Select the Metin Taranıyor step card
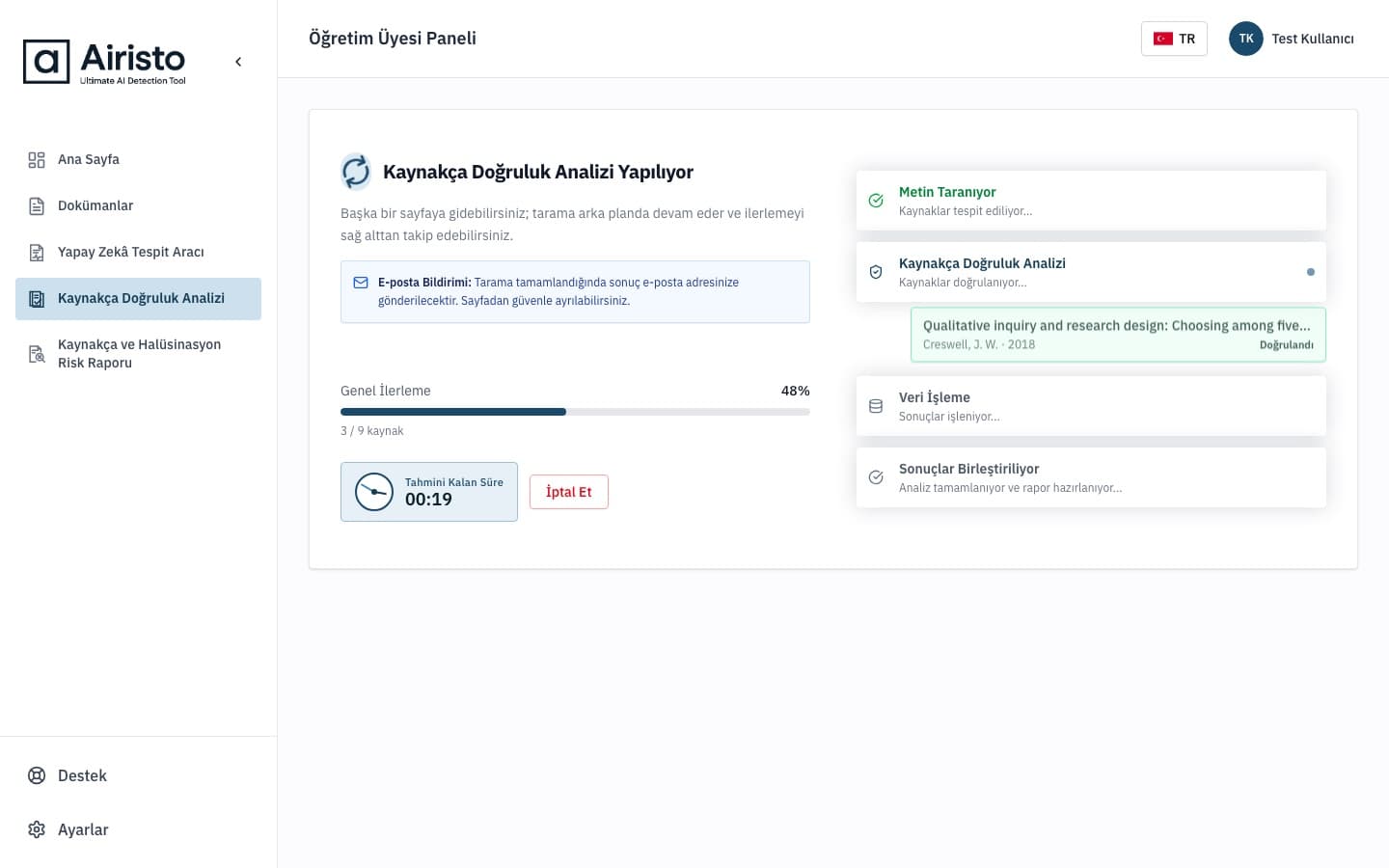 pyautogui.click(x=1091, y=201)
